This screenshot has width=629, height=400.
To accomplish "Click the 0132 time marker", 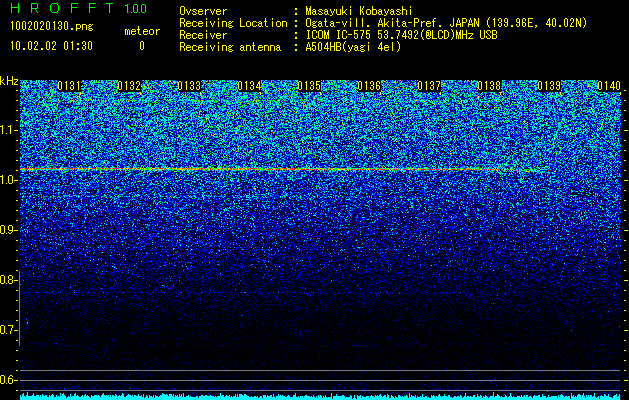I will pos(129,86).
